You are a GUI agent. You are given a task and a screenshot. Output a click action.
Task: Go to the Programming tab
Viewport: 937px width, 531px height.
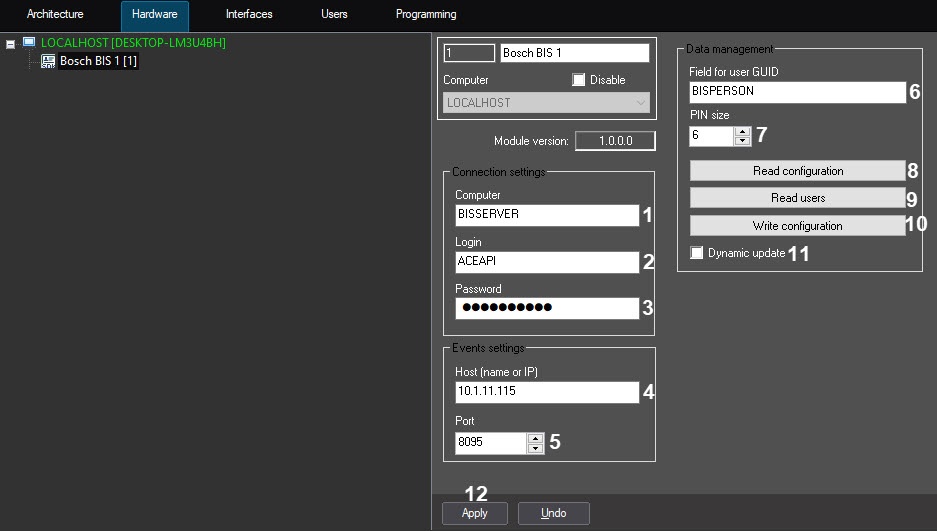426,15
